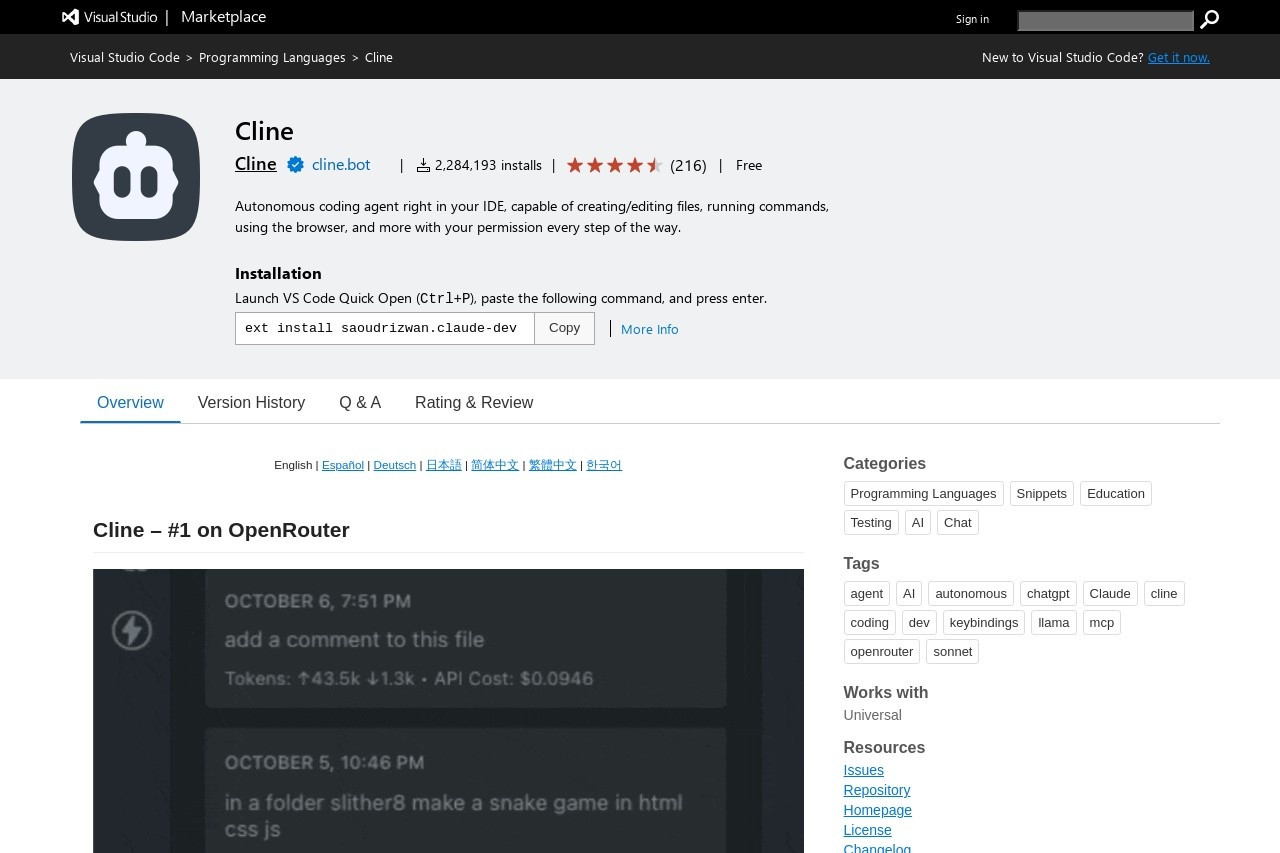Open the Rating & Review tab
This screenshot has width=1280, height=853.
(474, 402)
